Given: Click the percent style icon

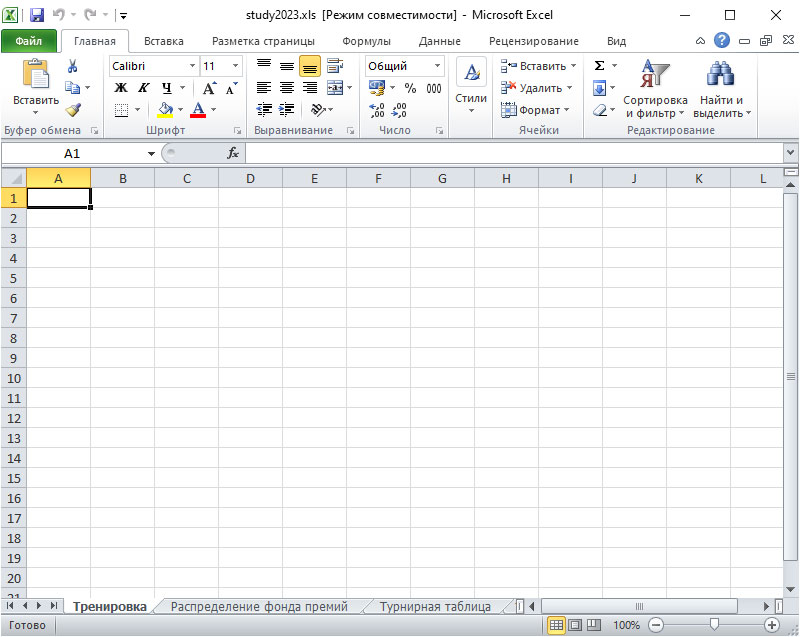Looking at the screenshot, I should point(410,88).
